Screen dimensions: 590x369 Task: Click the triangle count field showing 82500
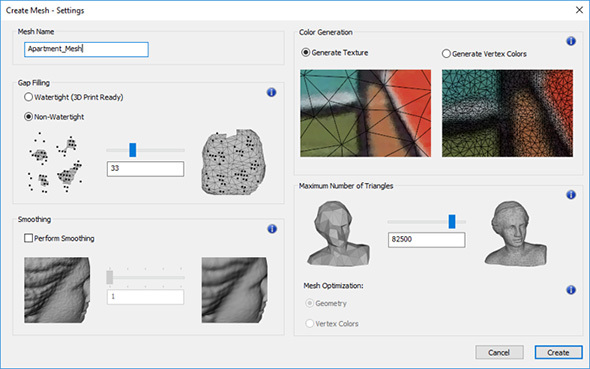point(427,240)
